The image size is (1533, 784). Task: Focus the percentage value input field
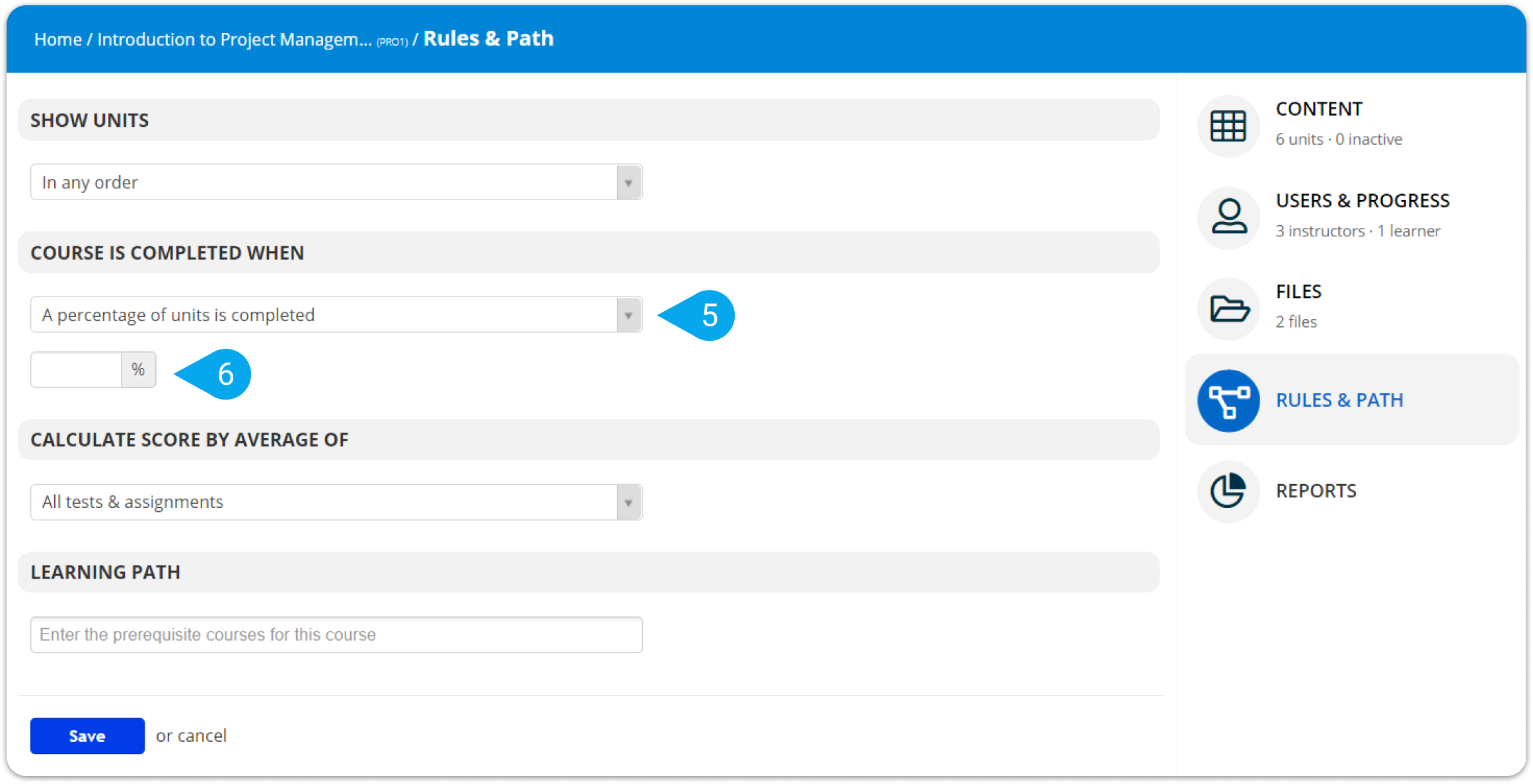click(x=76, y=370)
